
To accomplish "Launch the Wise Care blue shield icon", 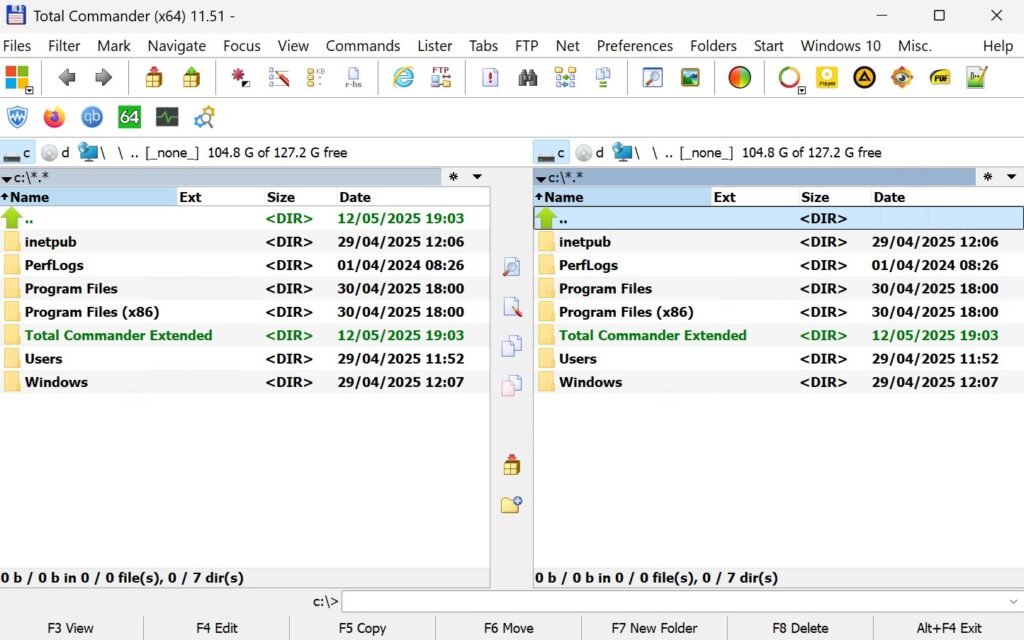I will (x=17, y=118).
